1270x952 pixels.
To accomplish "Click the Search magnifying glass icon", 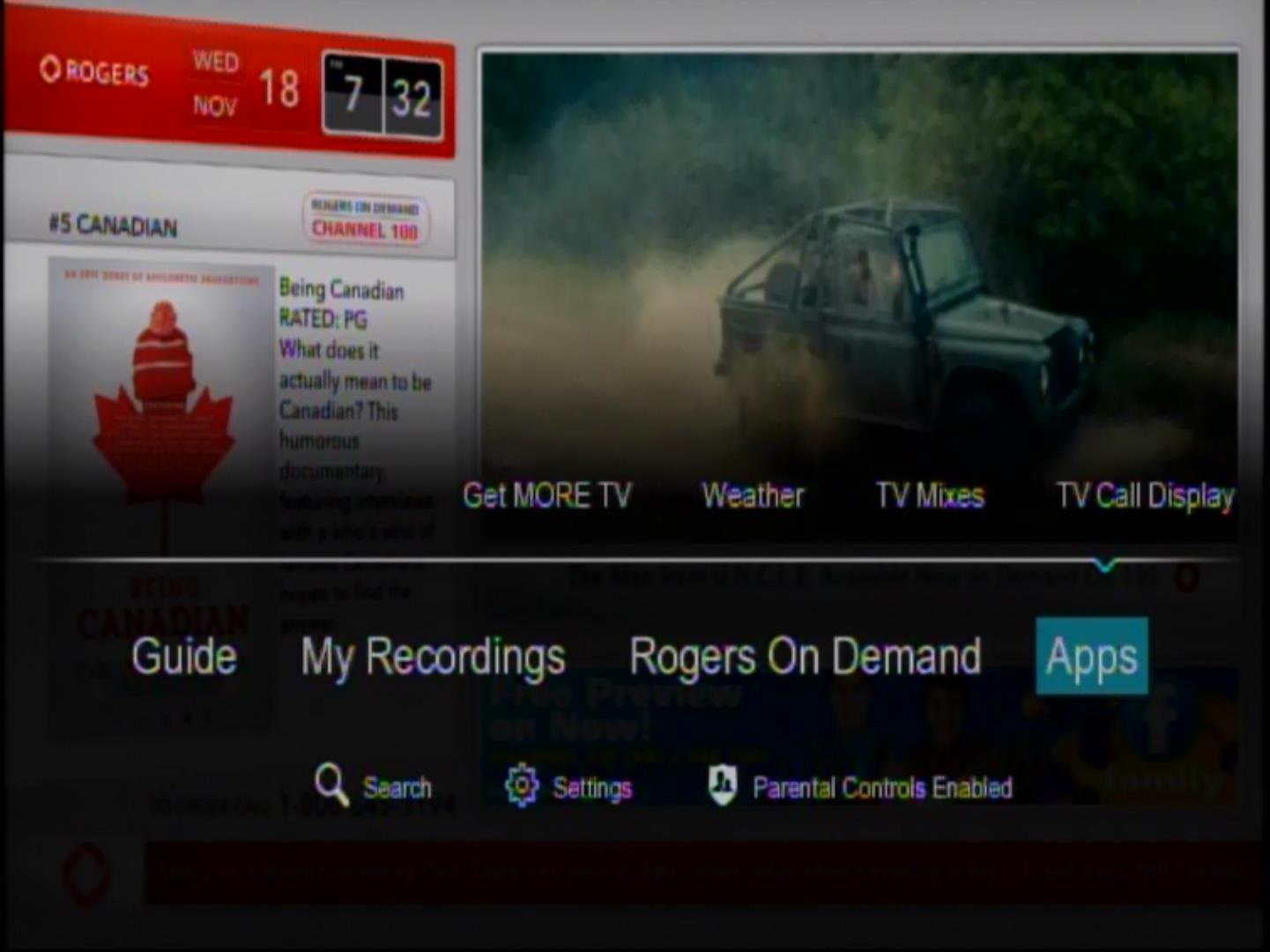I will click(331, 783).
